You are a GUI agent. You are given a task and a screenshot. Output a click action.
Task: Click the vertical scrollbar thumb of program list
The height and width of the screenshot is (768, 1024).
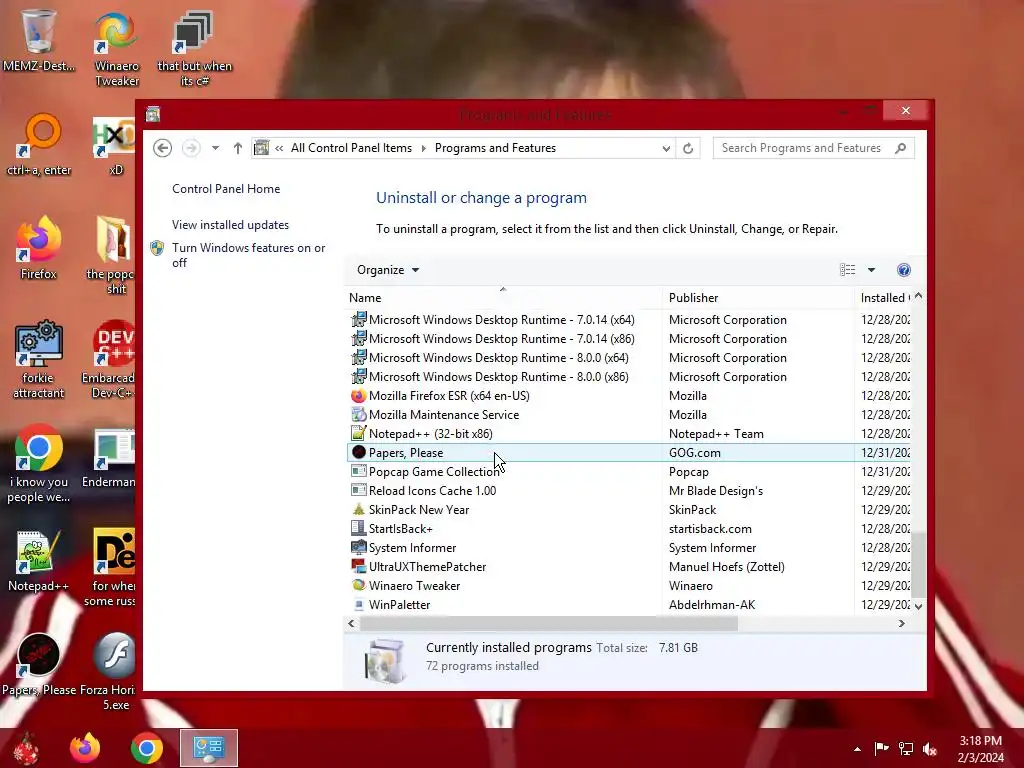click(x=918, y=565)
